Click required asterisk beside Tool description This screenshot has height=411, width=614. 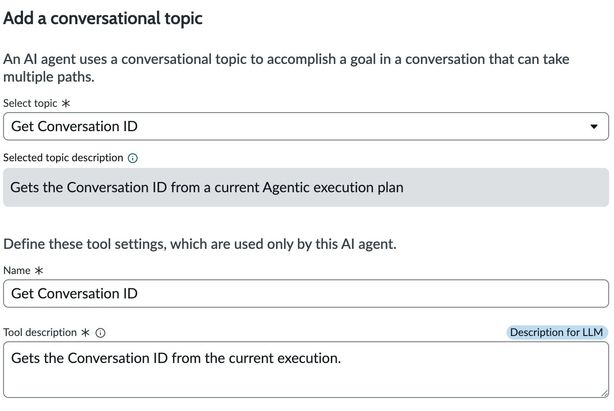pos(85,333)
